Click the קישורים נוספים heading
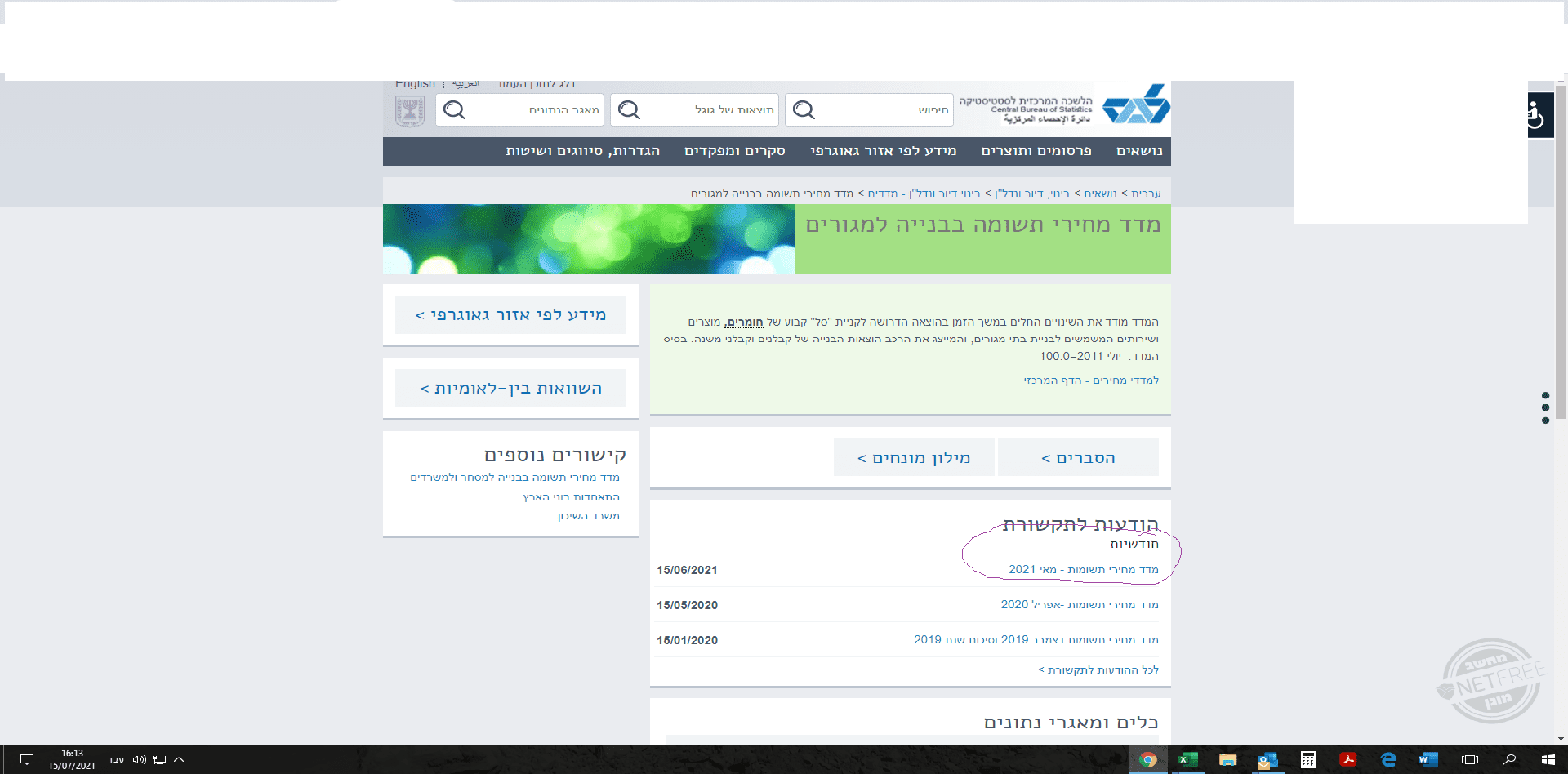 point(555,455)
